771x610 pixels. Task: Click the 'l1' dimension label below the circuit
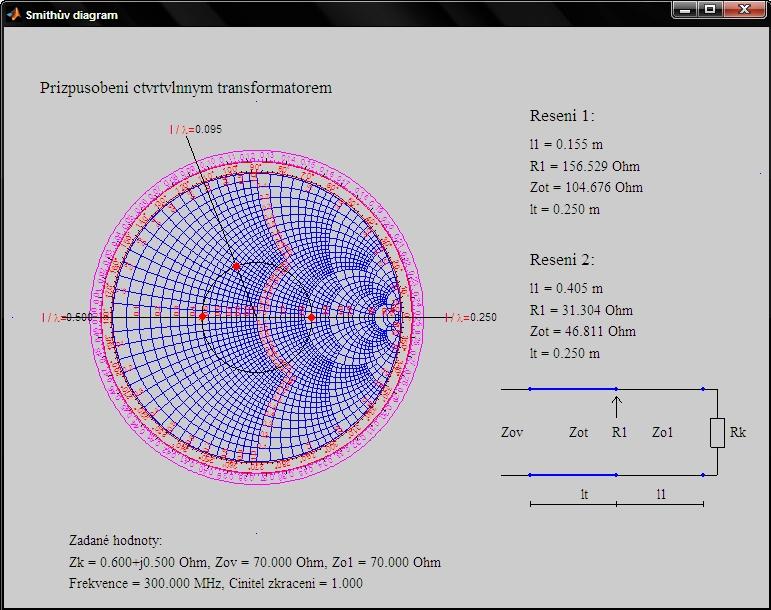(x=661, y=494)
